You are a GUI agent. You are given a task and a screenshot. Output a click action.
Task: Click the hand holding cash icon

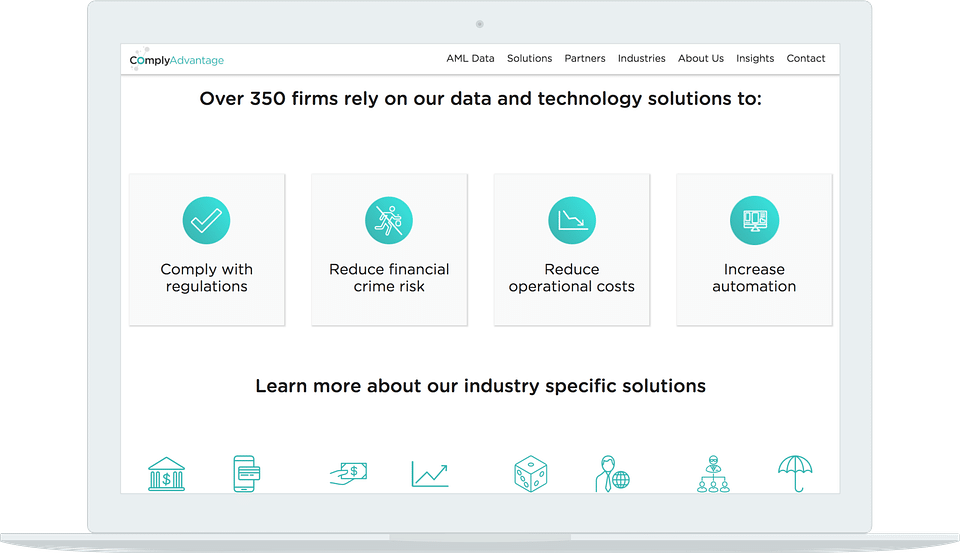pyautogui.click(x=348, y=473)
